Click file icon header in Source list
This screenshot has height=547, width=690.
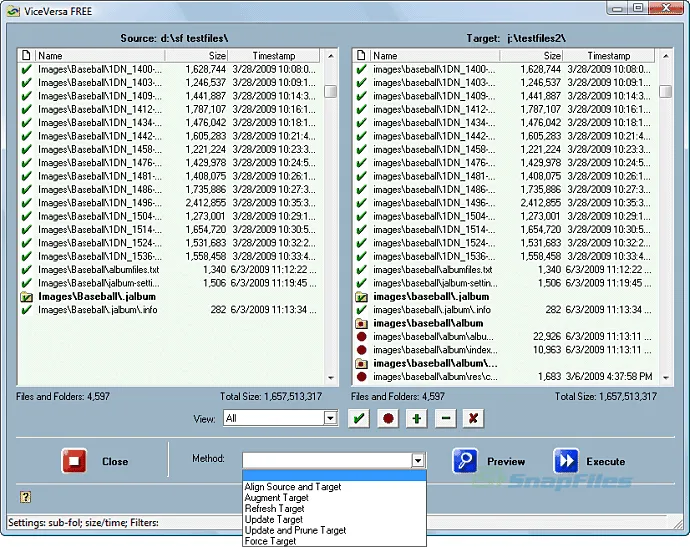[x=26, y=55]
